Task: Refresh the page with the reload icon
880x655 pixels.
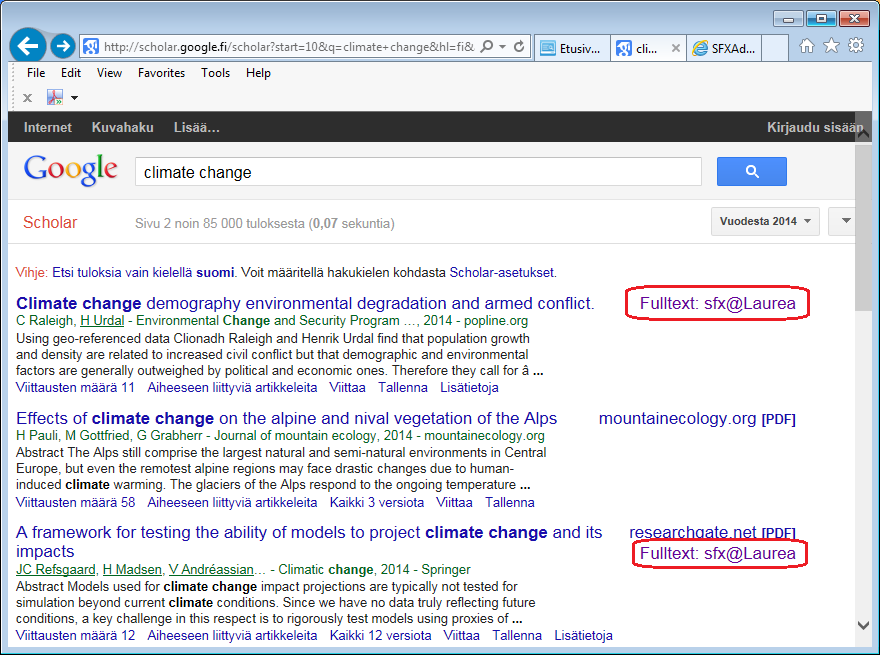Action: [x=519, y=47]
